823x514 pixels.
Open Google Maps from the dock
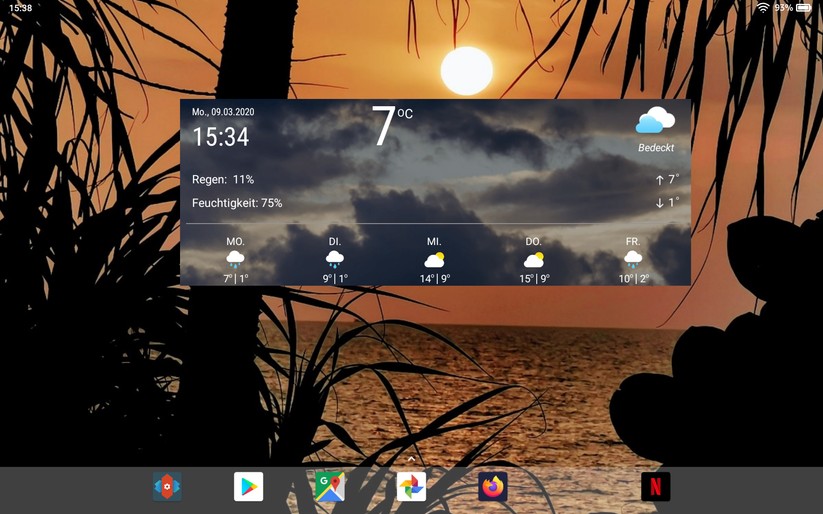[330, 487]
